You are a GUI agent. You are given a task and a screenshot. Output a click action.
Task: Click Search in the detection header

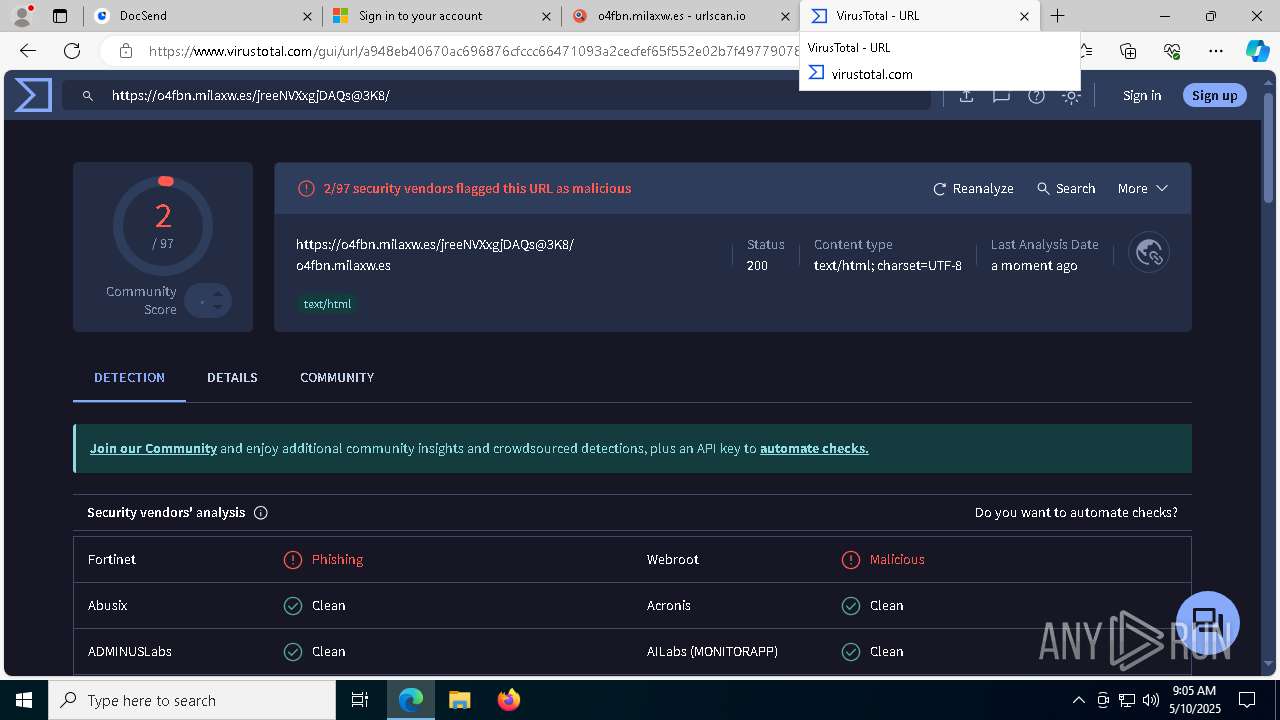click(x=1066, y=188)
